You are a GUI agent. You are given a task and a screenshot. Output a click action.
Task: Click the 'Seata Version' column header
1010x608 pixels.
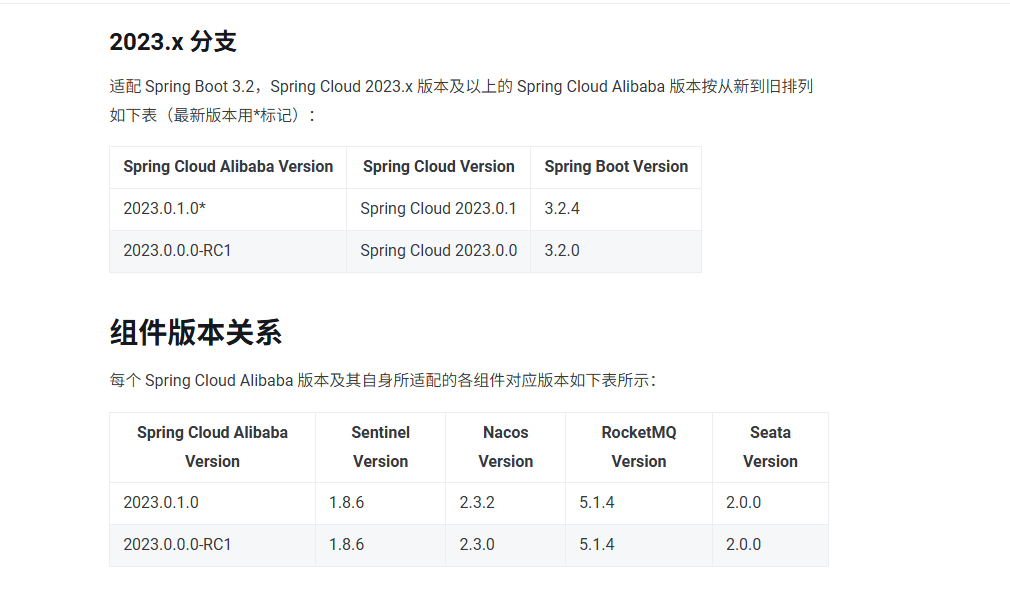(770, 447)
